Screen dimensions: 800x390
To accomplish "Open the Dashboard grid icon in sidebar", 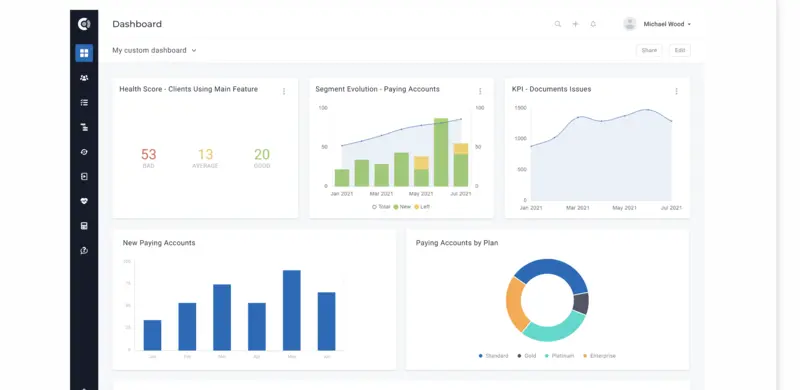I will 84,53.
